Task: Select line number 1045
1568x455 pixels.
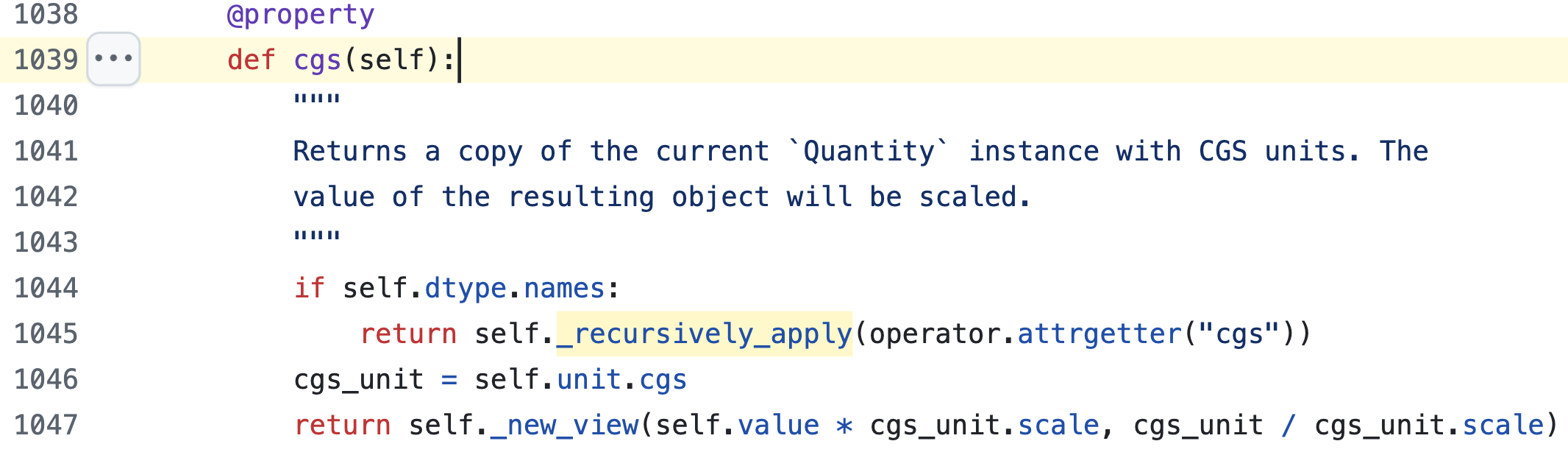Action: pyautogui.click(x=46, y=334)
